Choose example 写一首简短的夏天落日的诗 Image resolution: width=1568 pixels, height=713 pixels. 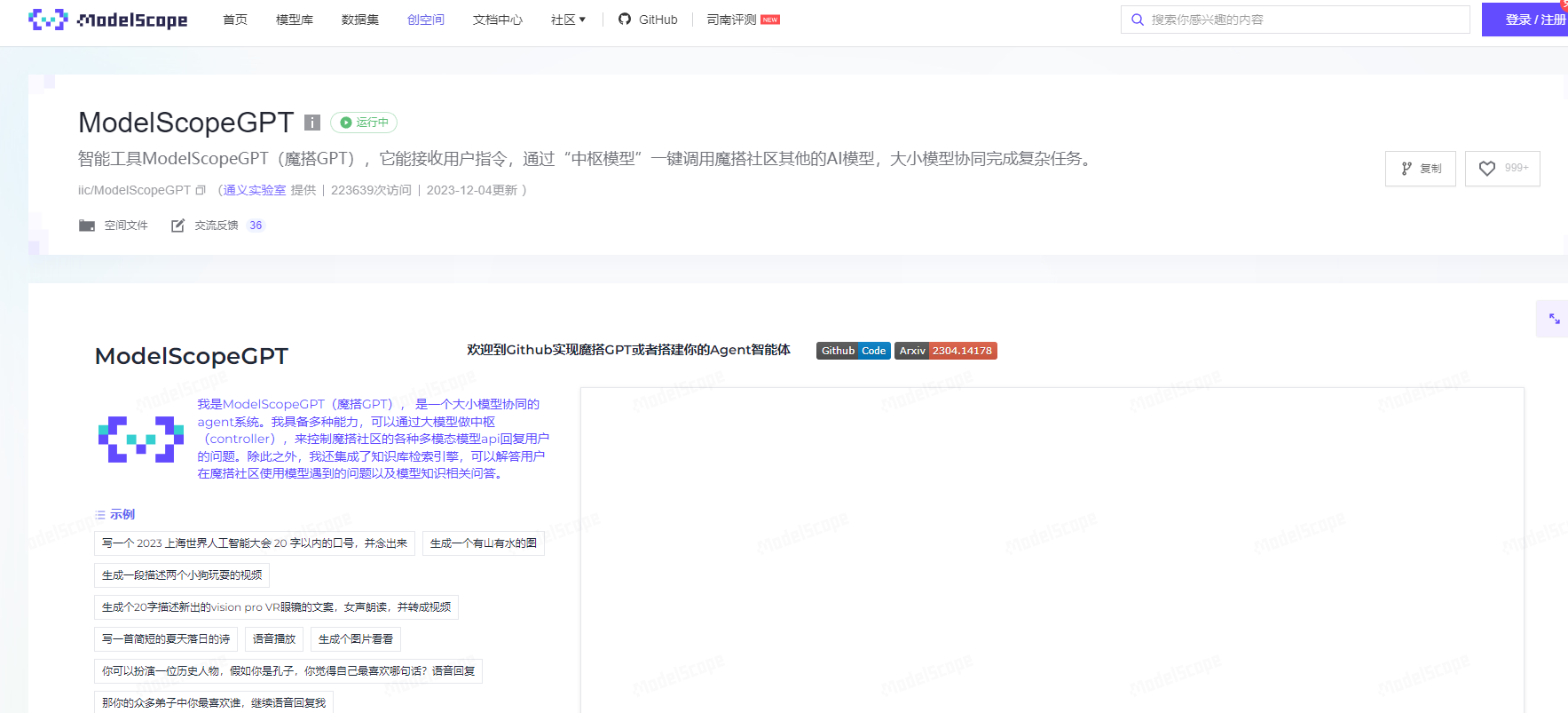(x=166, y=639)
